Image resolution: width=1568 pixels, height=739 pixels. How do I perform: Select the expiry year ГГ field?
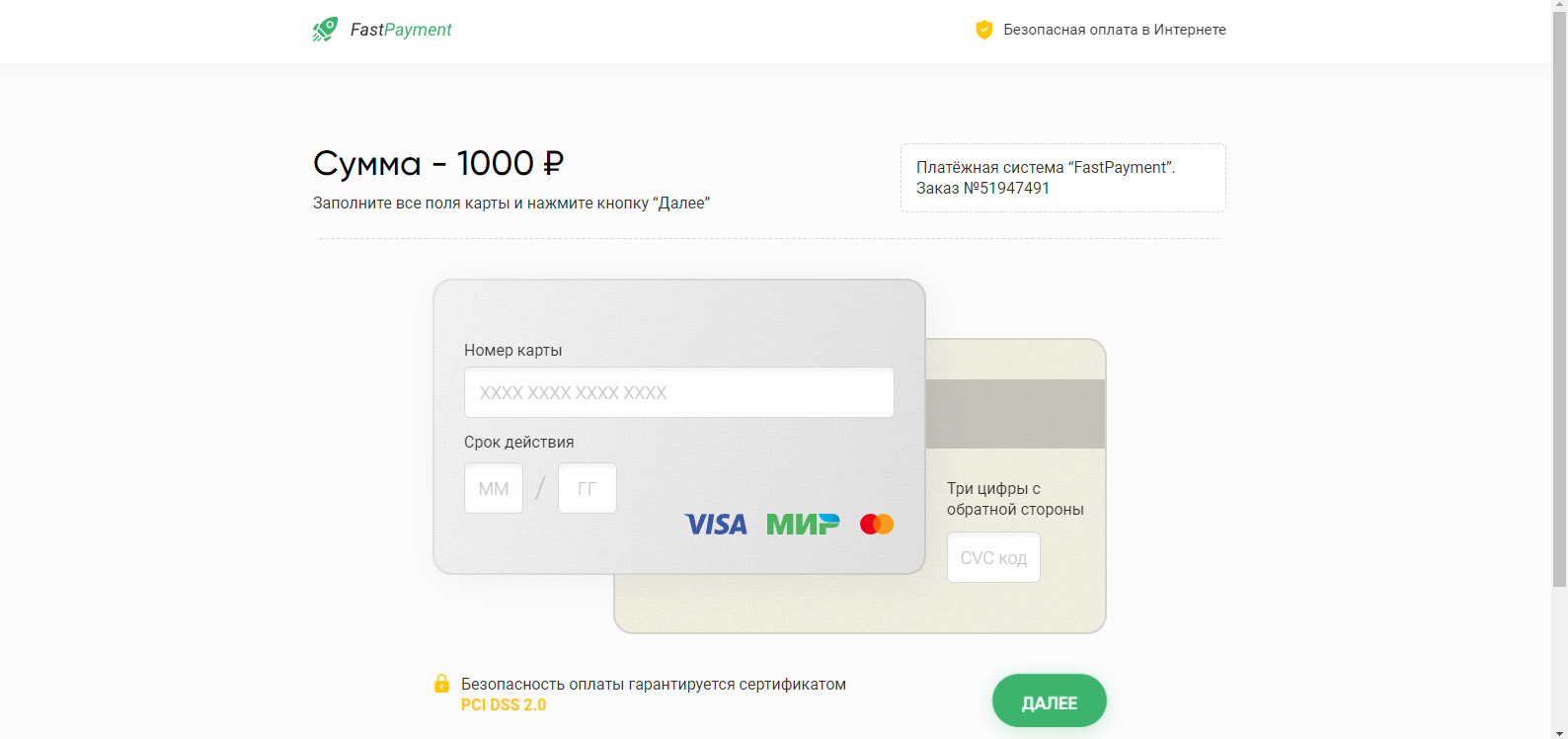[x=588, y=488]
